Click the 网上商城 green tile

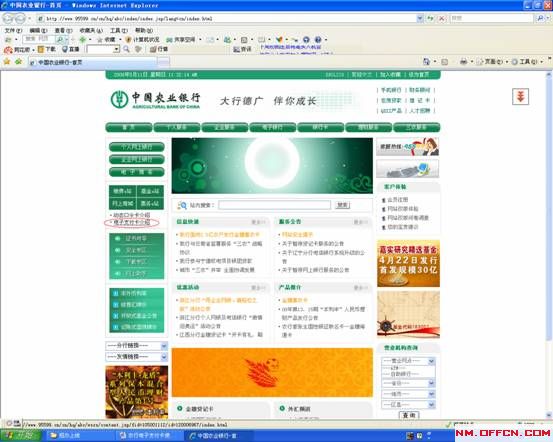click(x=123, y=204)
